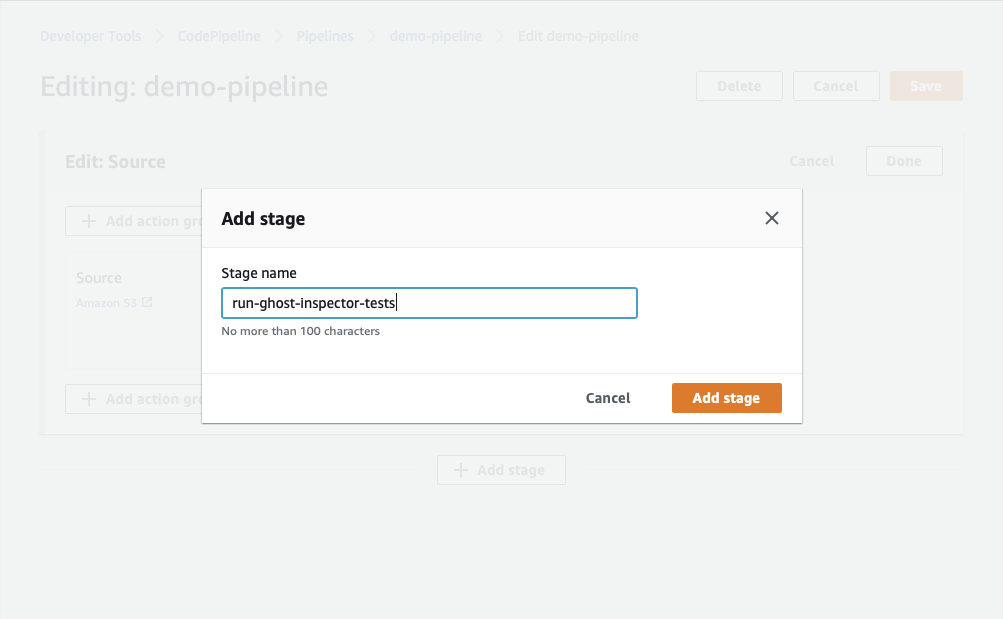Viewport: 1003px width, 619px height.
Task: Cancel the Add stage dialog
Action: (x=607, y=397)
